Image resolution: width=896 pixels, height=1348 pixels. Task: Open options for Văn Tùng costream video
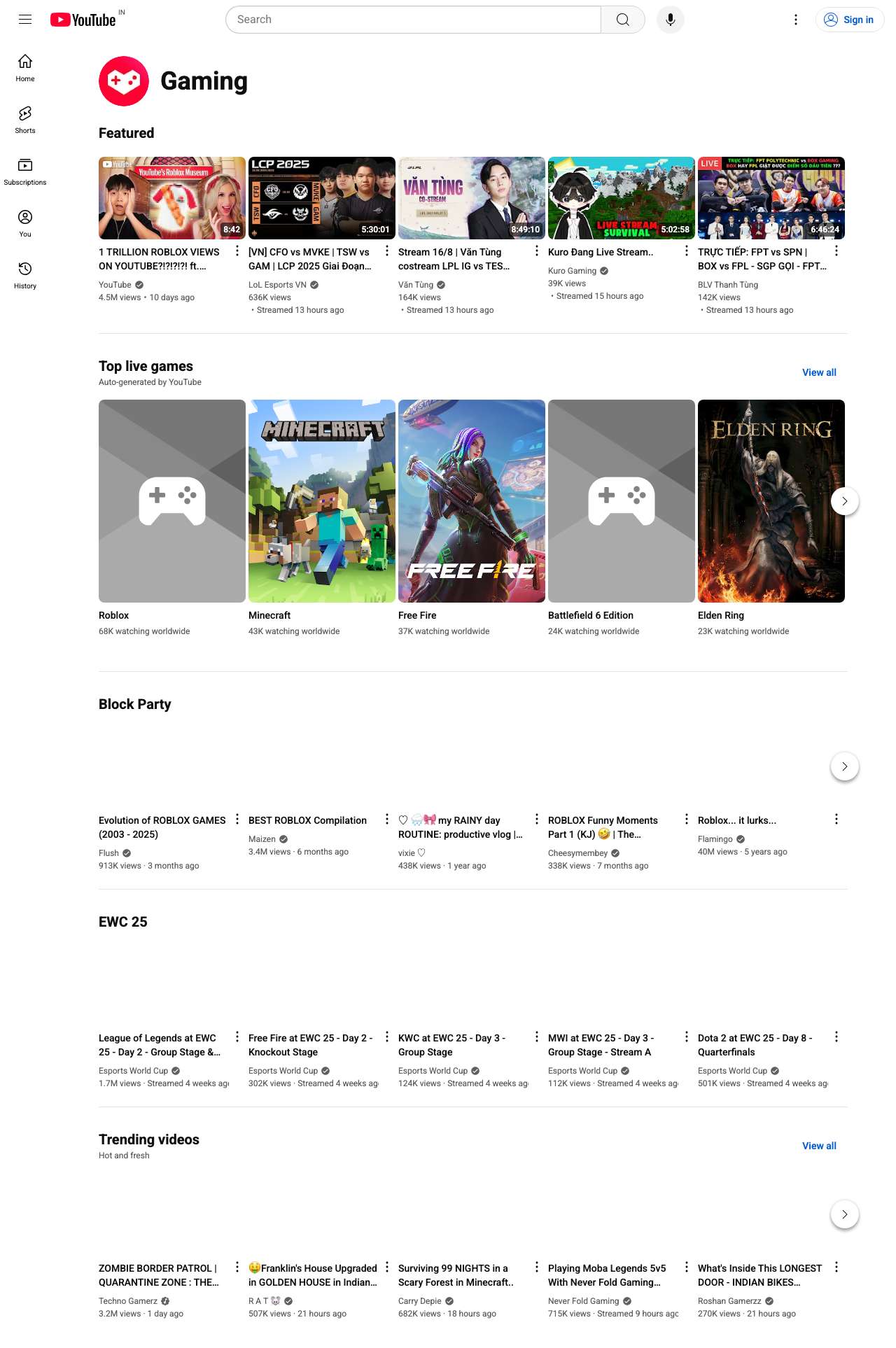[537, 251]
